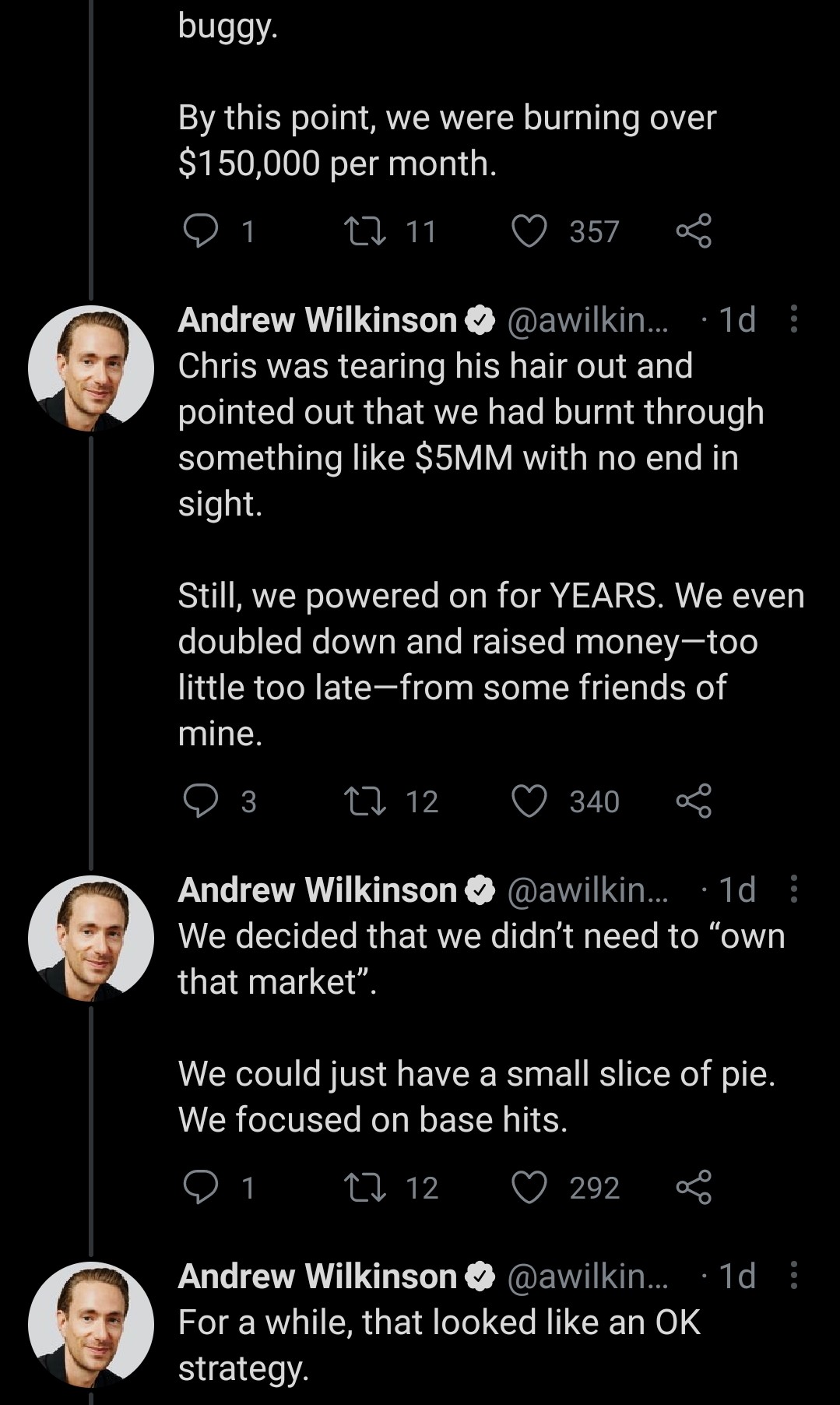Share the "own that market" tweet
Viewport: 840px width, 1405px height.
[x=694, y=1188]
